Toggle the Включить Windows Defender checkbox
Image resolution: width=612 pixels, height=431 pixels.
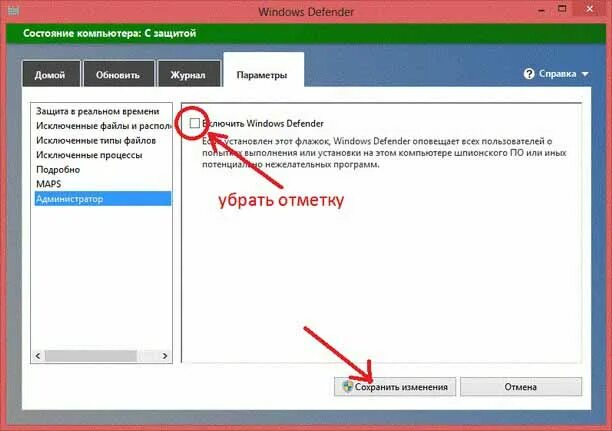[x=194, y=123]
